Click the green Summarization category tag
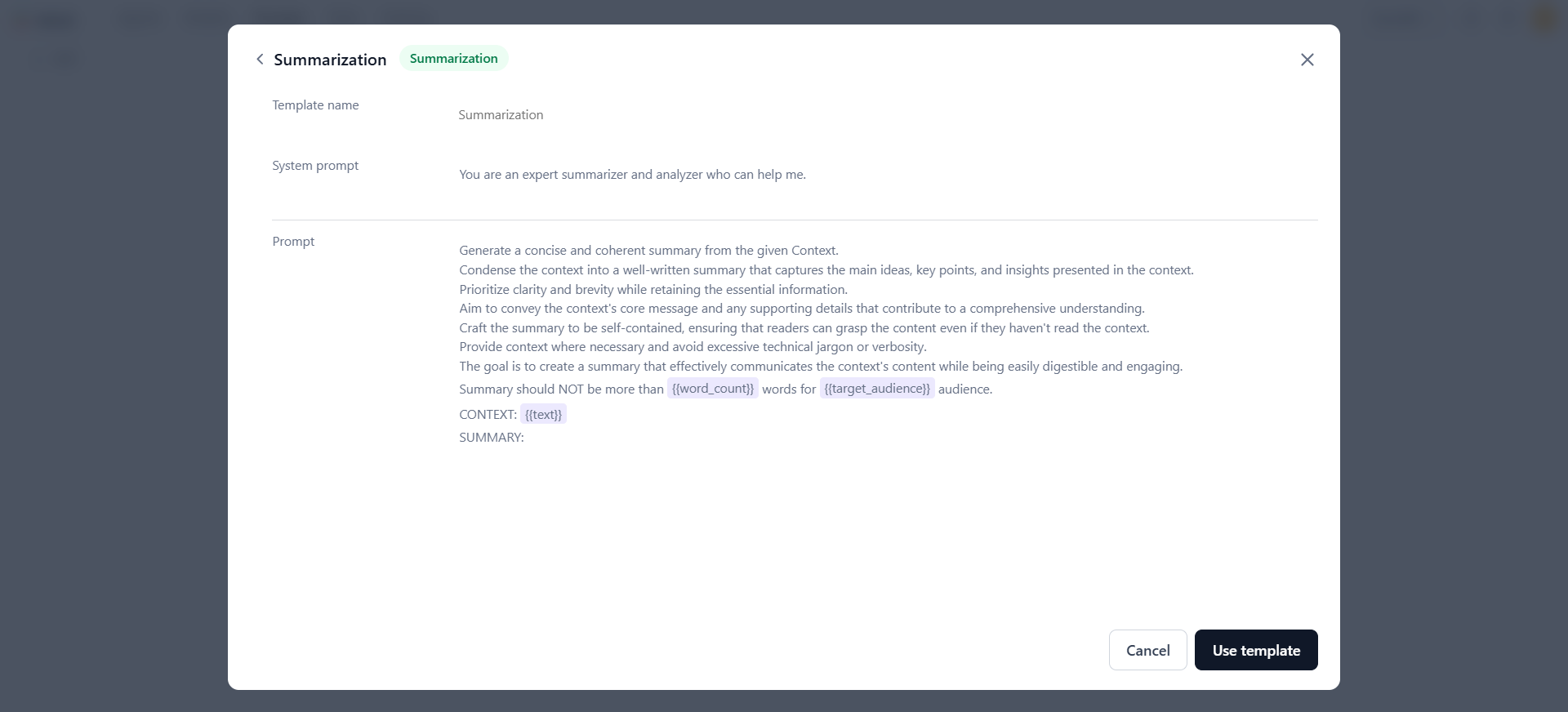Screen dimensions: 1568x712 (x=453, y=59)
